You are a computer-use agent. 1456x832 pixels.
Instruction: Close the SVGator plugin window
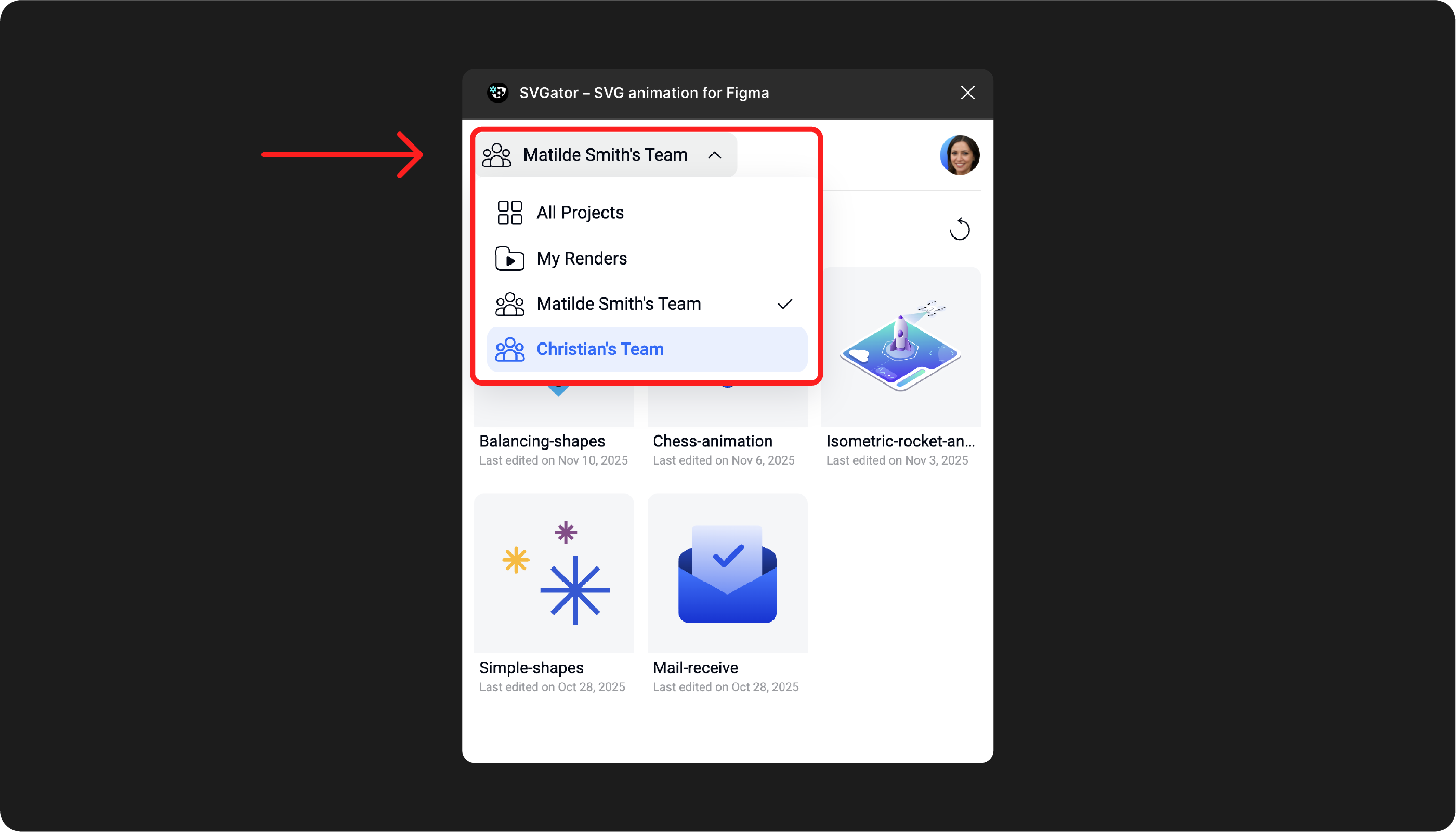click(x=967, y=93)
